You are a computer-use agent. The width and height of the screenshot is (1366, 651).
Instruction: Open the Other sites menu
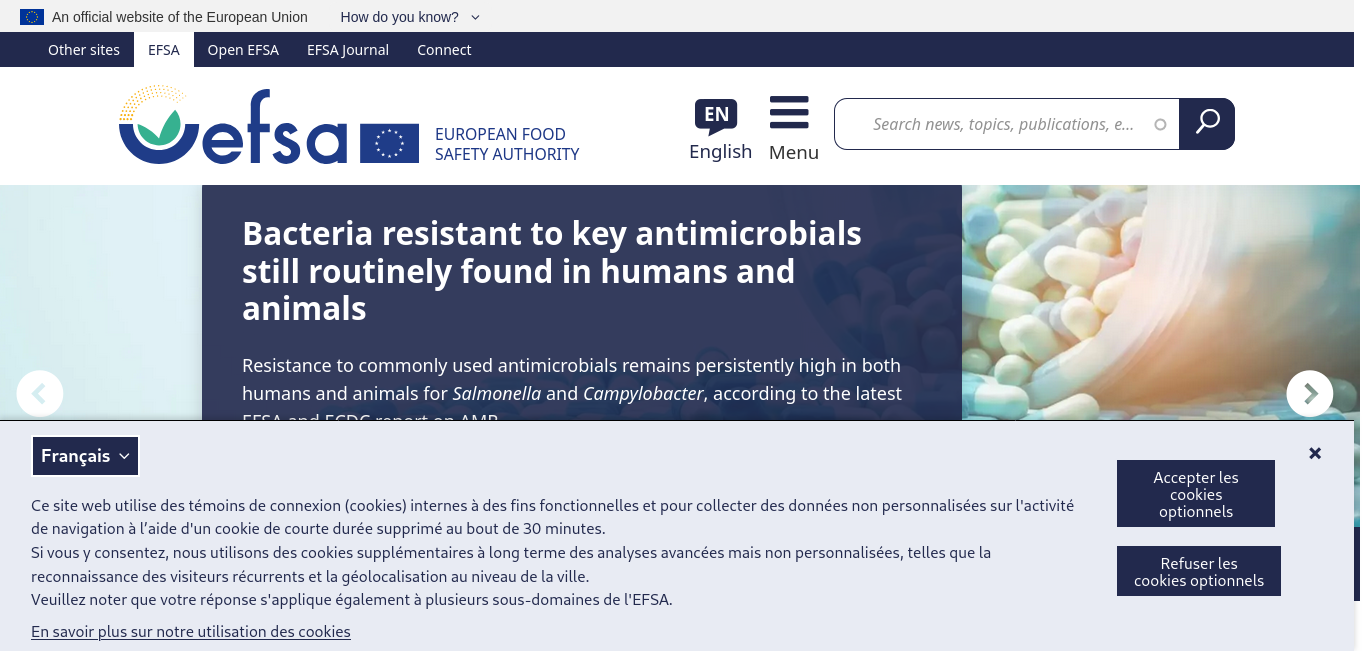[84, 50]
